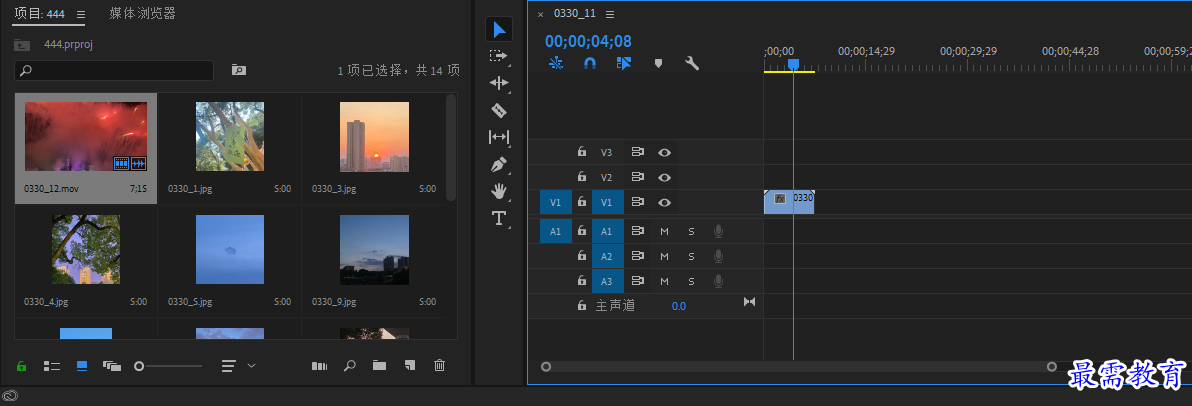
Task: Select the Project 444 panel tab
Action: click(x=40, y=13)
